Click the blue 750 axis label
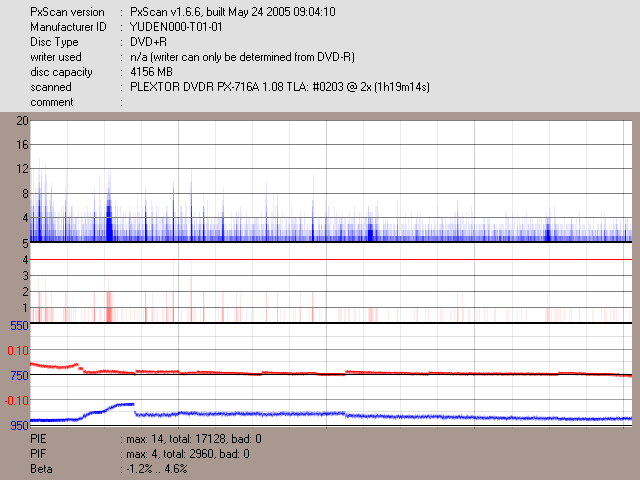The width and height of the screenshot is (640, 480). tap(19, 376)
